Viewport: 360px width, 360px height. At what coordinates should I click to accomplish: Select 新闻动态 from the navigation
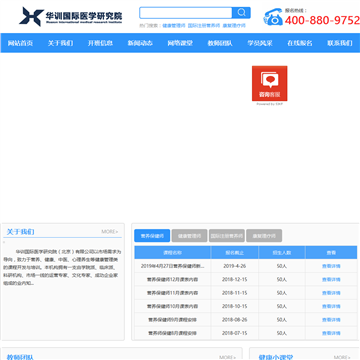(x=140, y=43)
